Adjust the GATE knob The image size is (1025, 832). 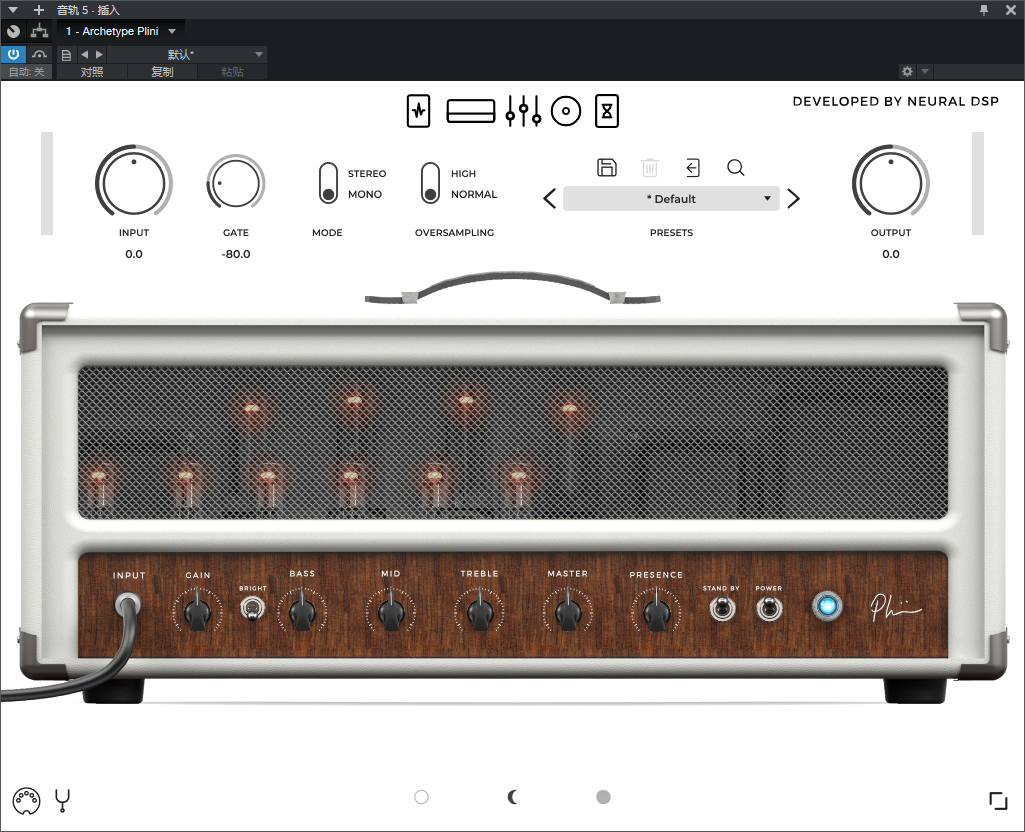236,183
